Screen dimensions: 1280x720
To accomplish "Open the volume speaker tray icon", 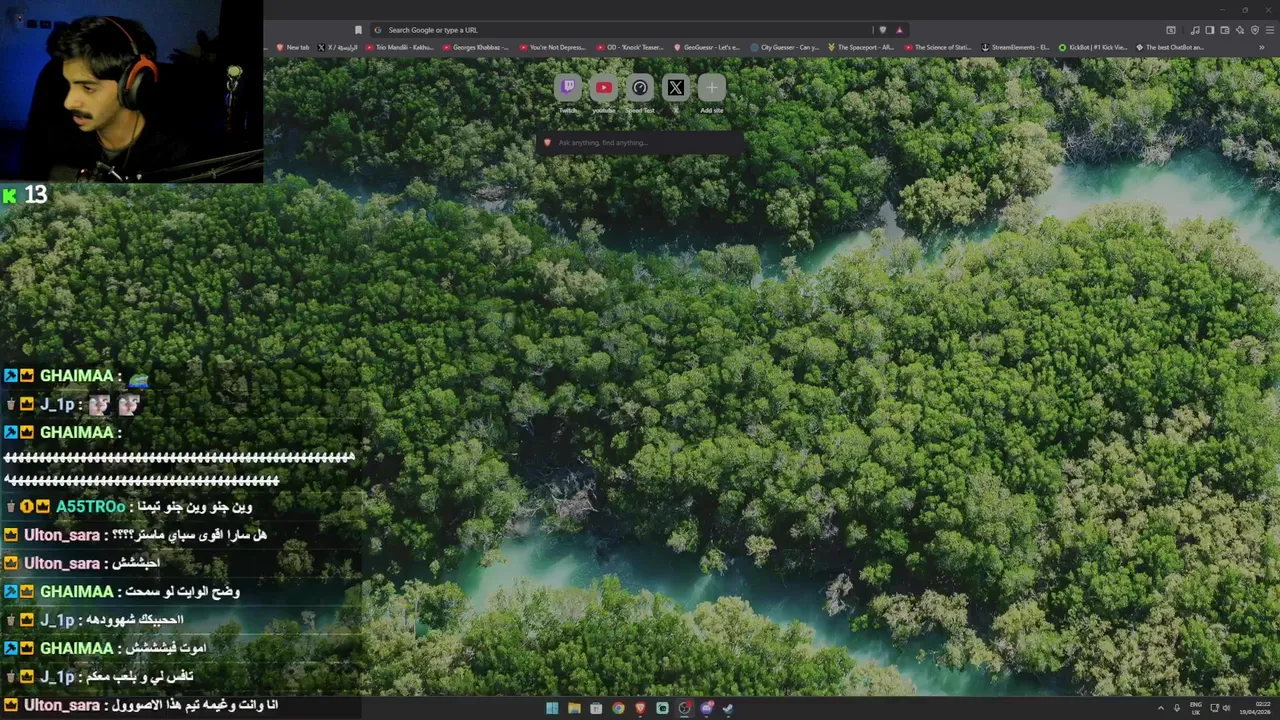I will [x=1227, y=708].
